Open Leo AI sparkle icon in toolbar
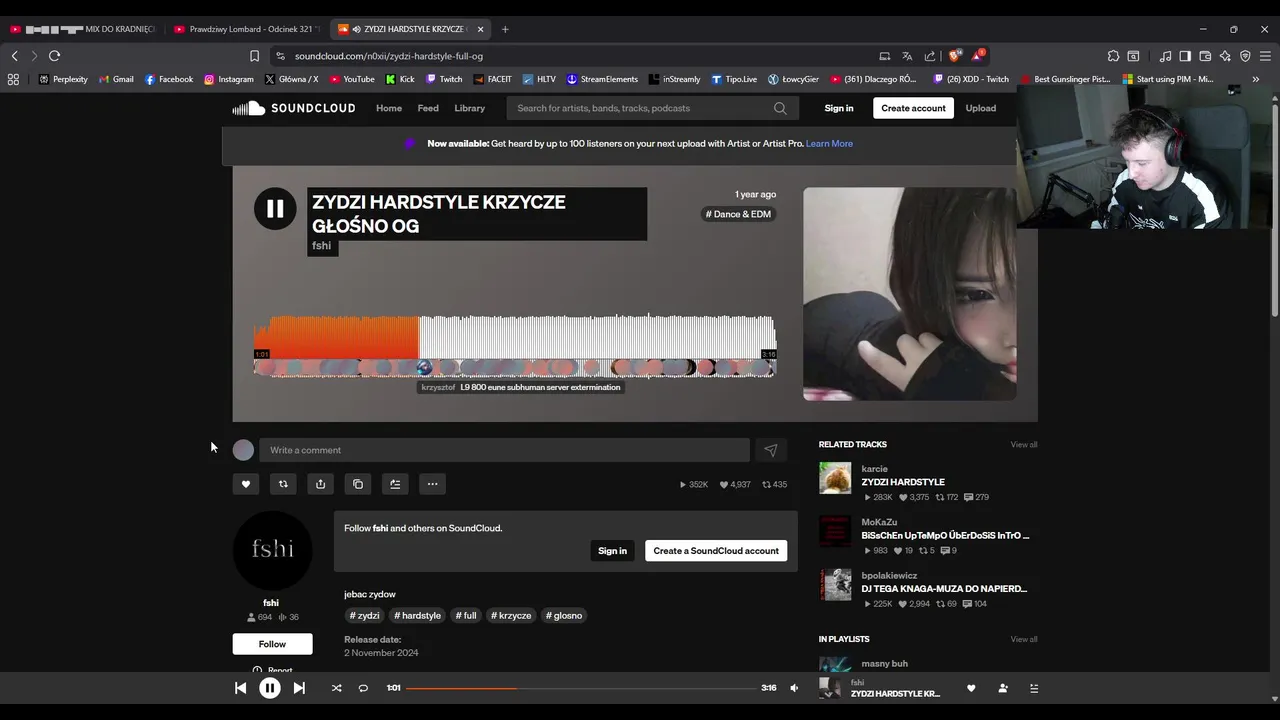The width and height of the screenshot is (1280, 720). pos(1225,56)
